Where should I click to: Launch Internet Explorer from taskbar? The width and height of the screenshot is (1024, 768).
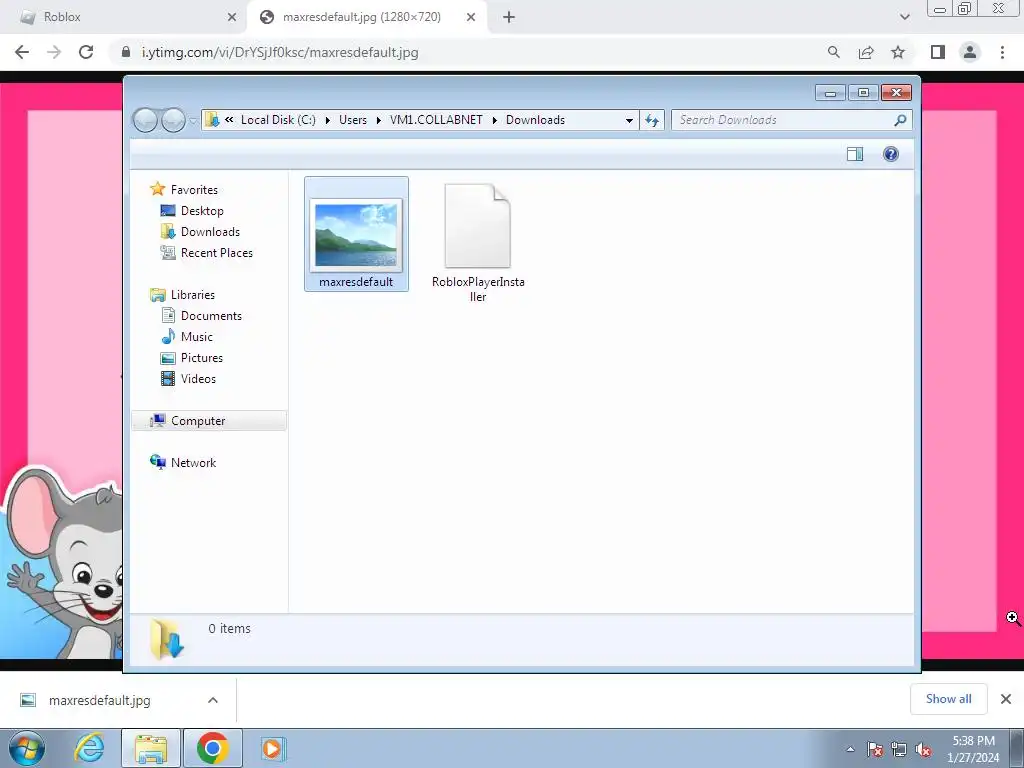pos(89,748)
